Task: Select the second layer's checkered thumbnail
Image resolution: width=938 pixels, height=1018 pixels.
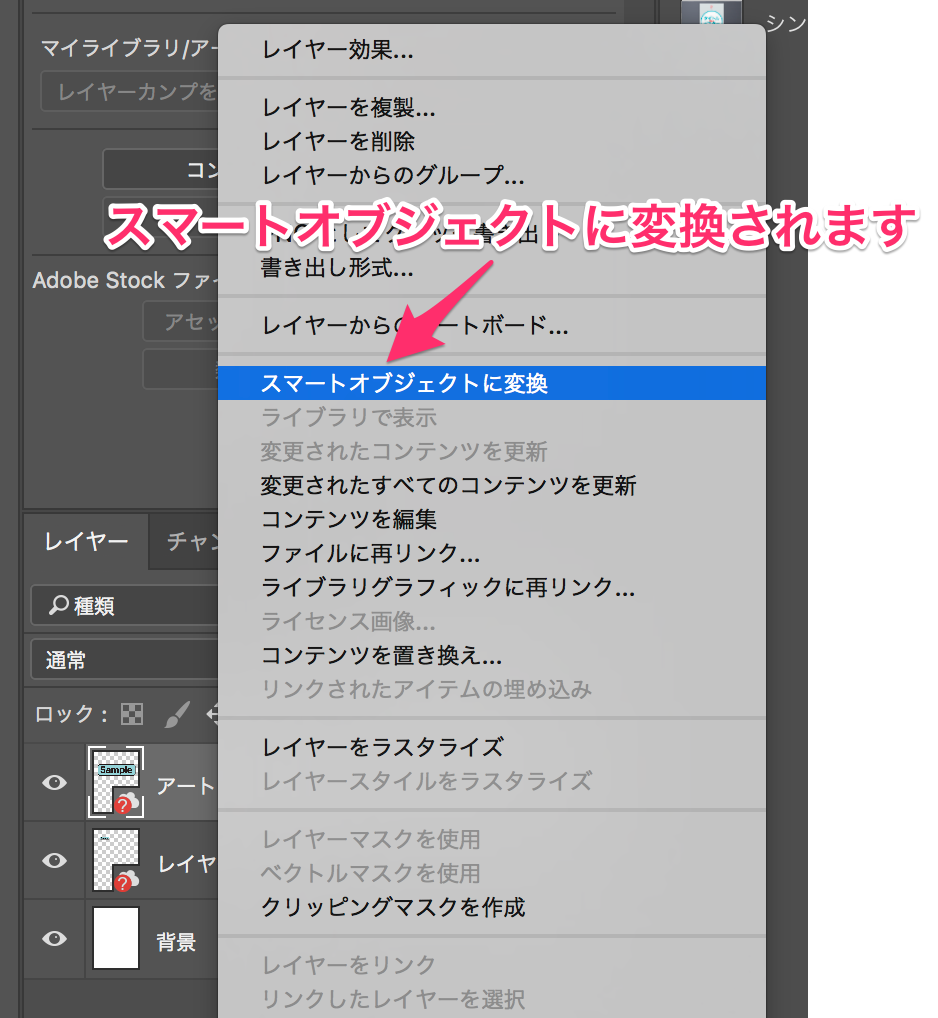Action: (116, 860)
